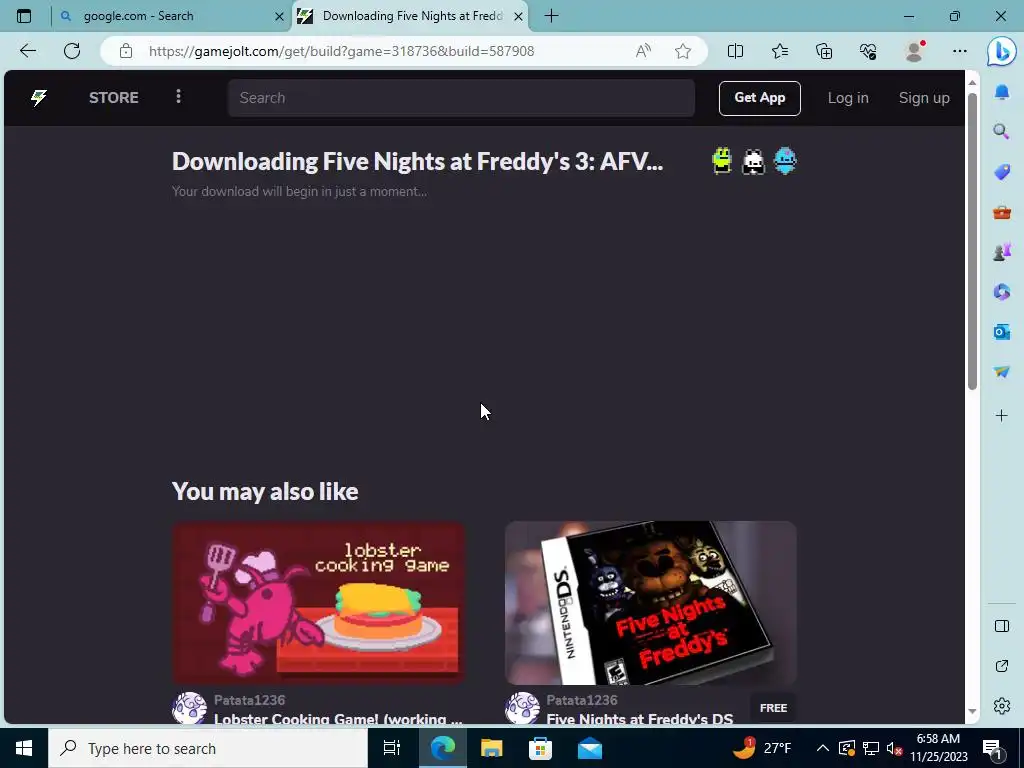Open sidebar settings gear
The height and width of the screenshot is (768, 1024).
1002,706
